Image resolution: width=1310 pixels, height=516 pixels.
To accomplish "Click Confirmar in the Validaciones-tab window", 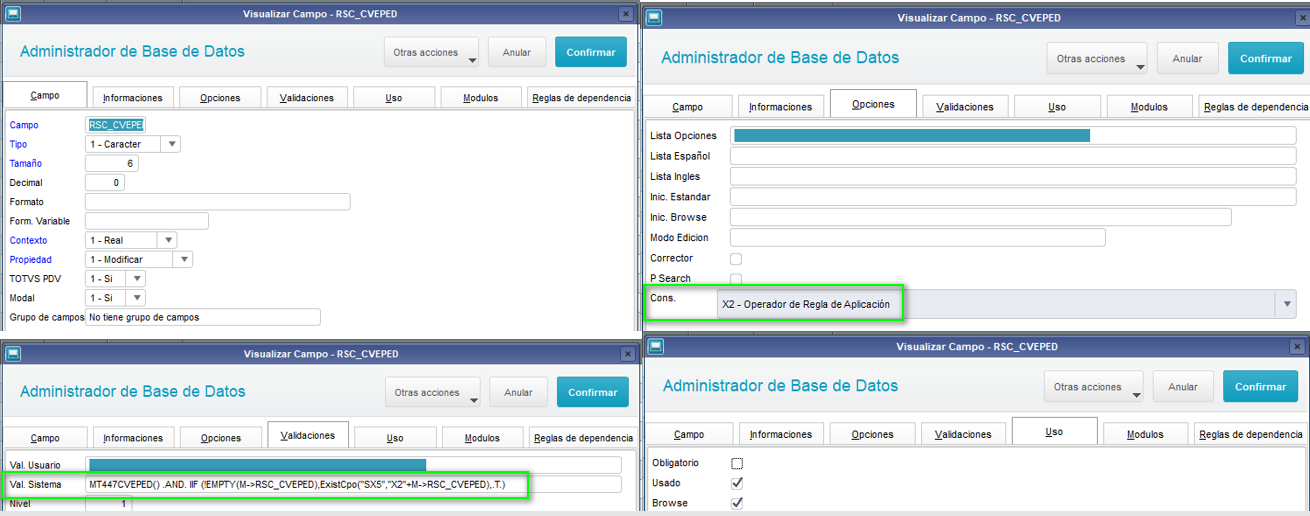I will tap(593, 392).
